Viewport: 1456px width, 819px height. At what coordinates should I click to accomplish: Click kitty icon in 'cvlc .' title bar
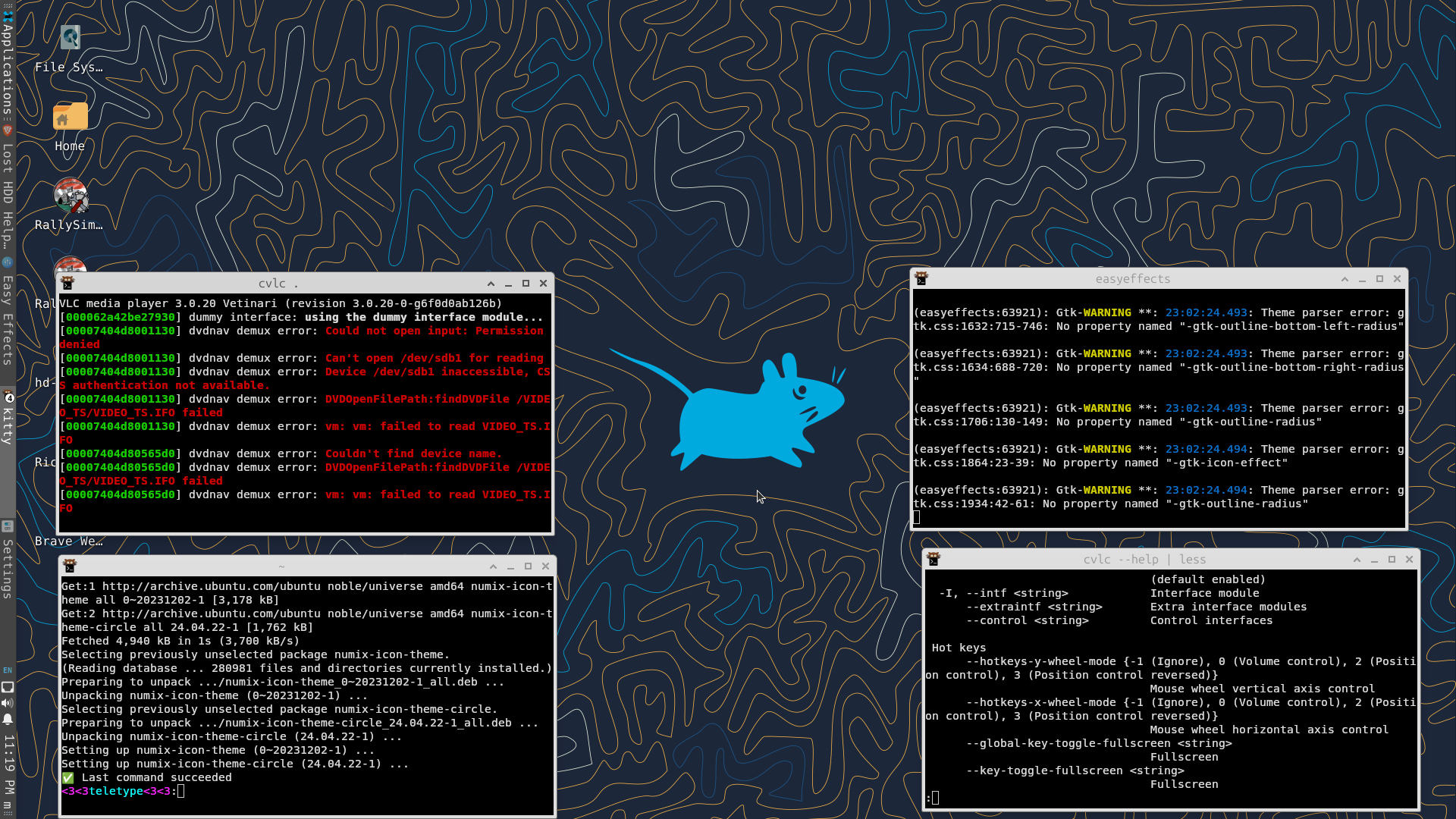(x=67, y=284)
